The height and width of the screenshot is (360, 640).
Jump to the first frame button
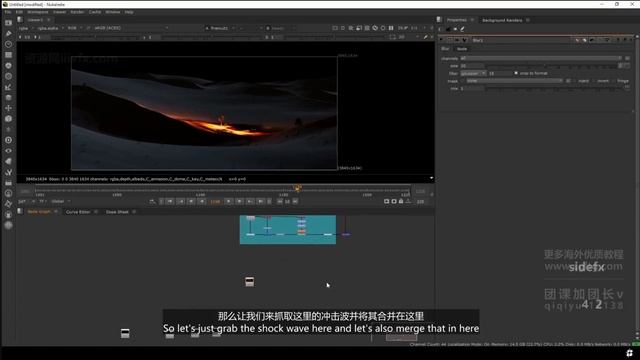point(170,201)
